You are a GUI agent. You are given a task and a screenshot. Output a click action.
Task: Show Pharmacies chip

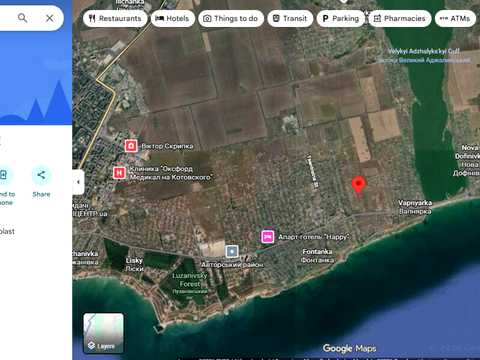[400, 18]
